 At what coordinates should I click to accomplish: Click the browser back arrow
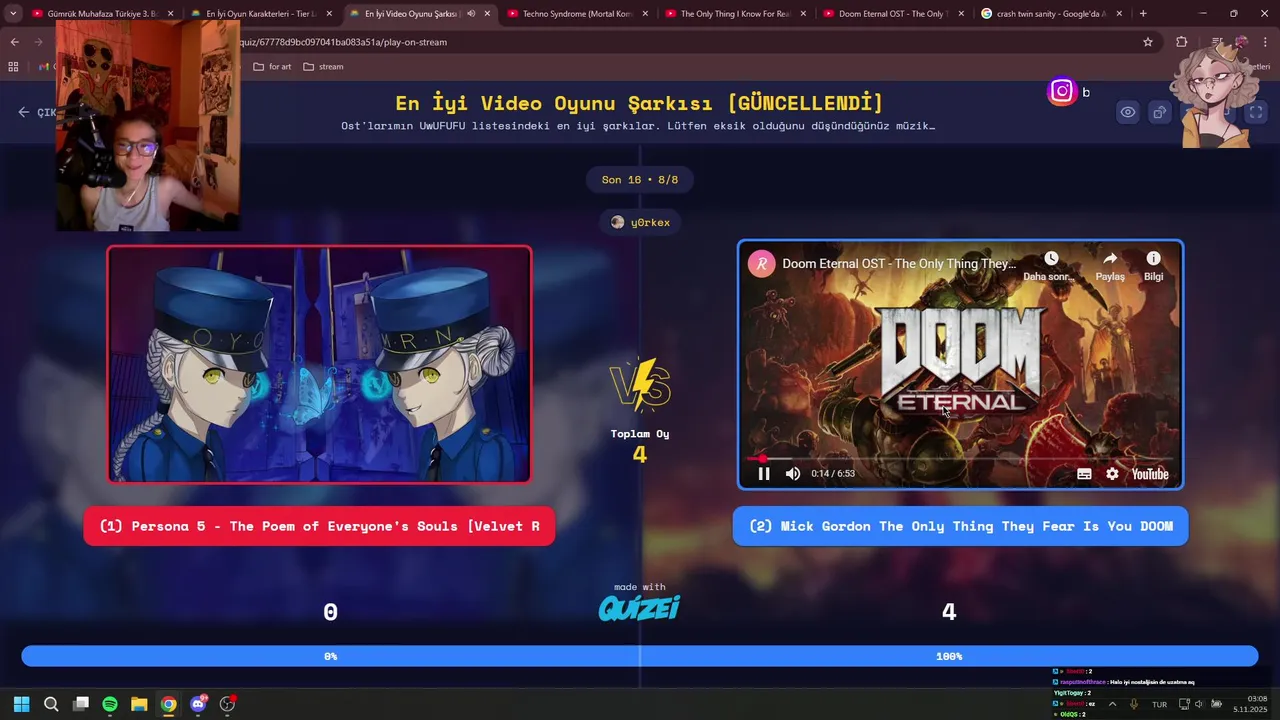point(14,42)
